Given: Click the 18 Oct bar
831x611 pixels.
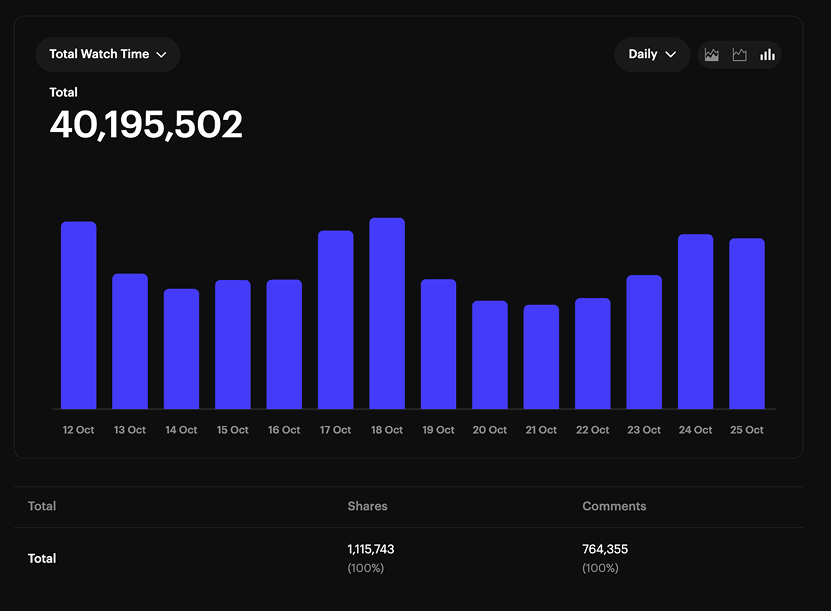Looking at the screenshot, I should tap(387, 313).
